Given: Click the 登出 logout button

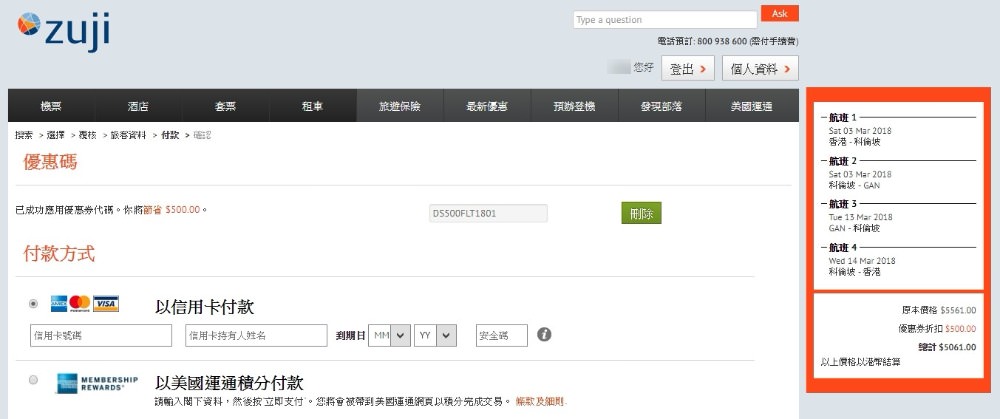Looking at the screenshot, I should point(690,69).
